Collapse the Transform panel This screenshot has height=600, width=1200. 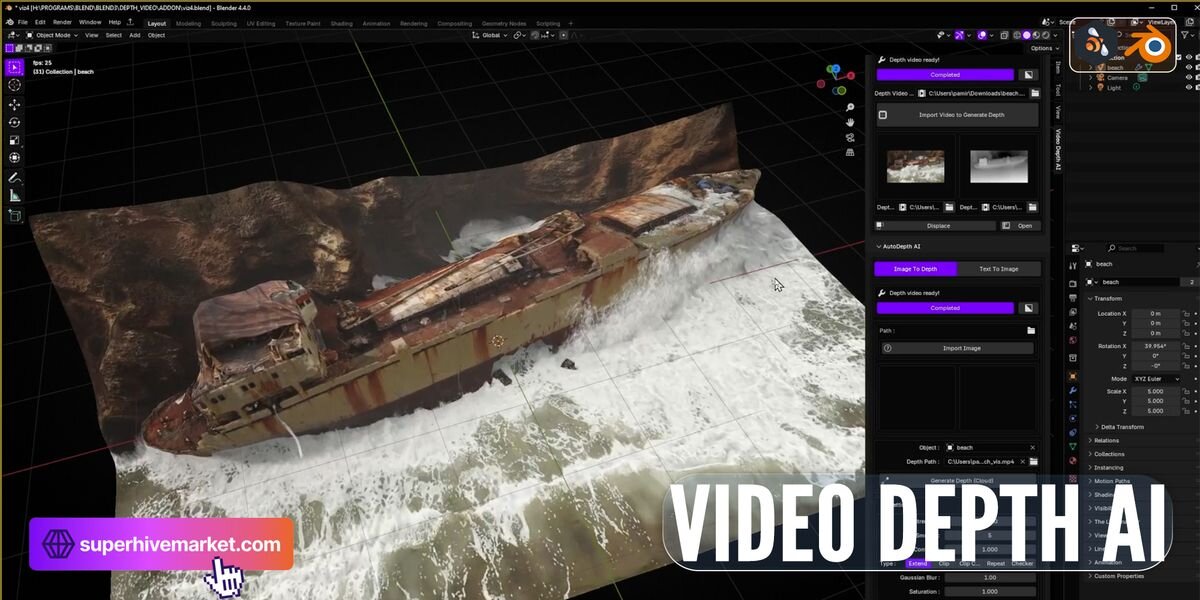[1109, 298]
